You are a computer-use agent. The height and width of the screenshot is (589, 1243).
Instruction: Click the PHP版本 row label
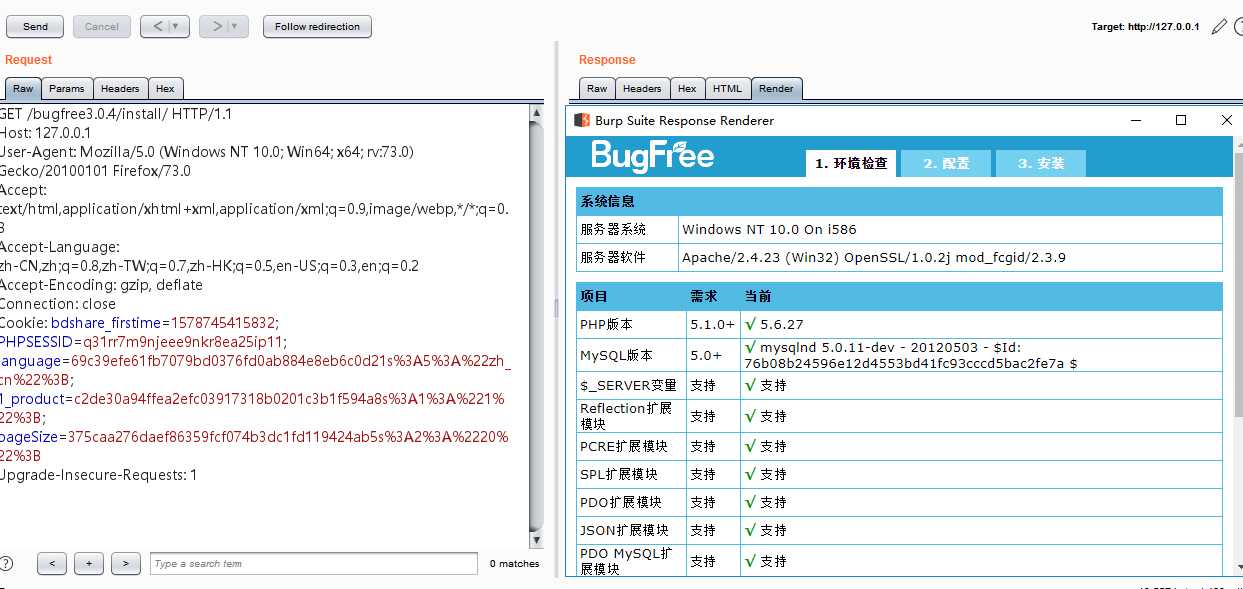[x=606, y=325]
